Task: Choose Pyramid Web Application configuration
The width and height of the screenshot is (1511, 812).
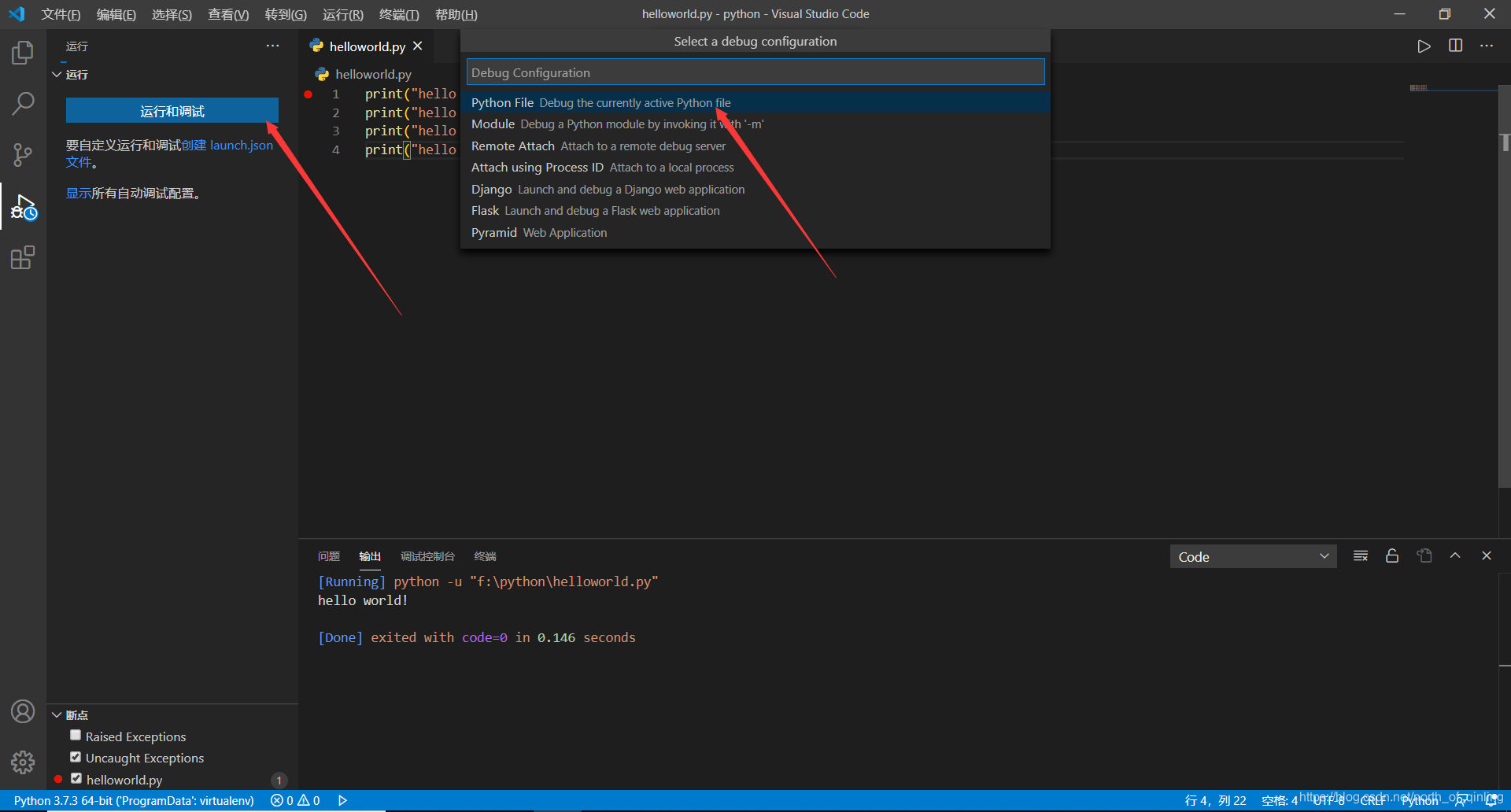Action: pyautogui.click(x=755, y=233)
